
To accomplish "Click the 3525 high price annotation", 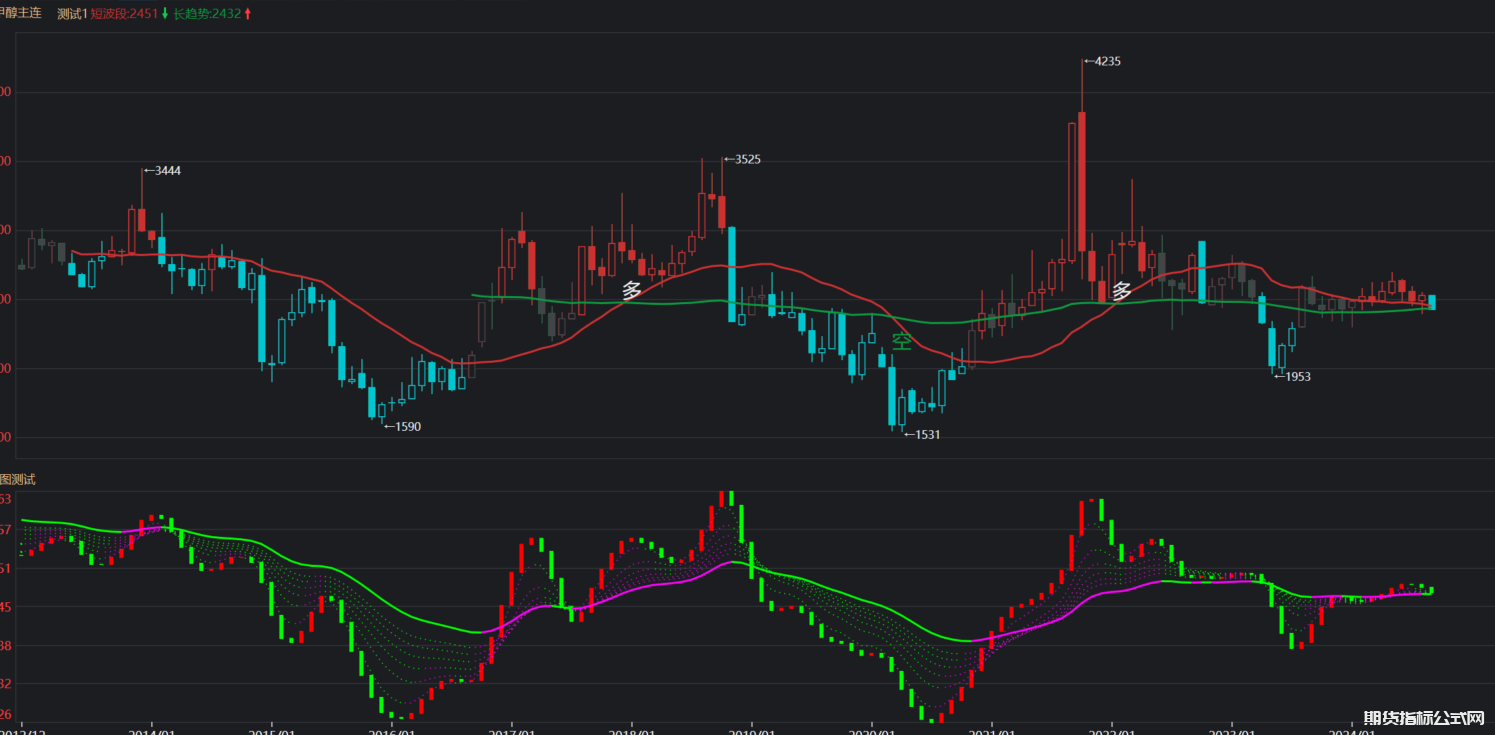I will point(742,159).
